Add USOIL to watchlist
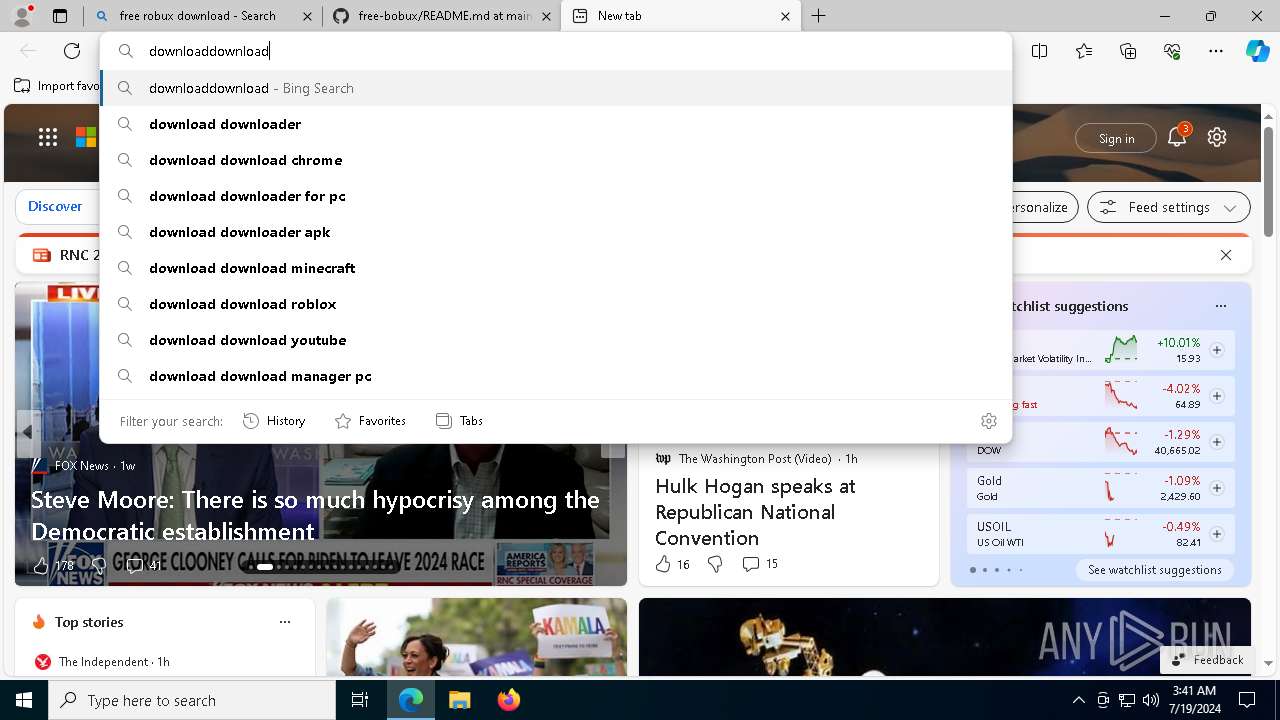Image resolution: width=1280 pixels, height=720 pixels. pos(1217,534)
